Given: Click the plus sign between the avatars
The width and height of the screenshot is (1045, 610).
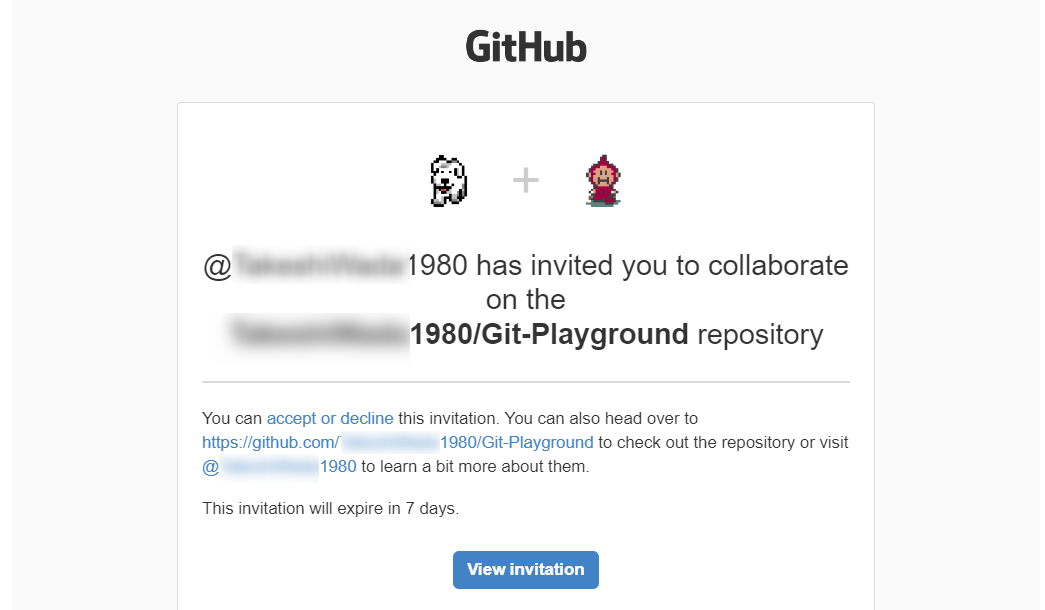Looking at the screenshot, I should [x=525, y=180].
